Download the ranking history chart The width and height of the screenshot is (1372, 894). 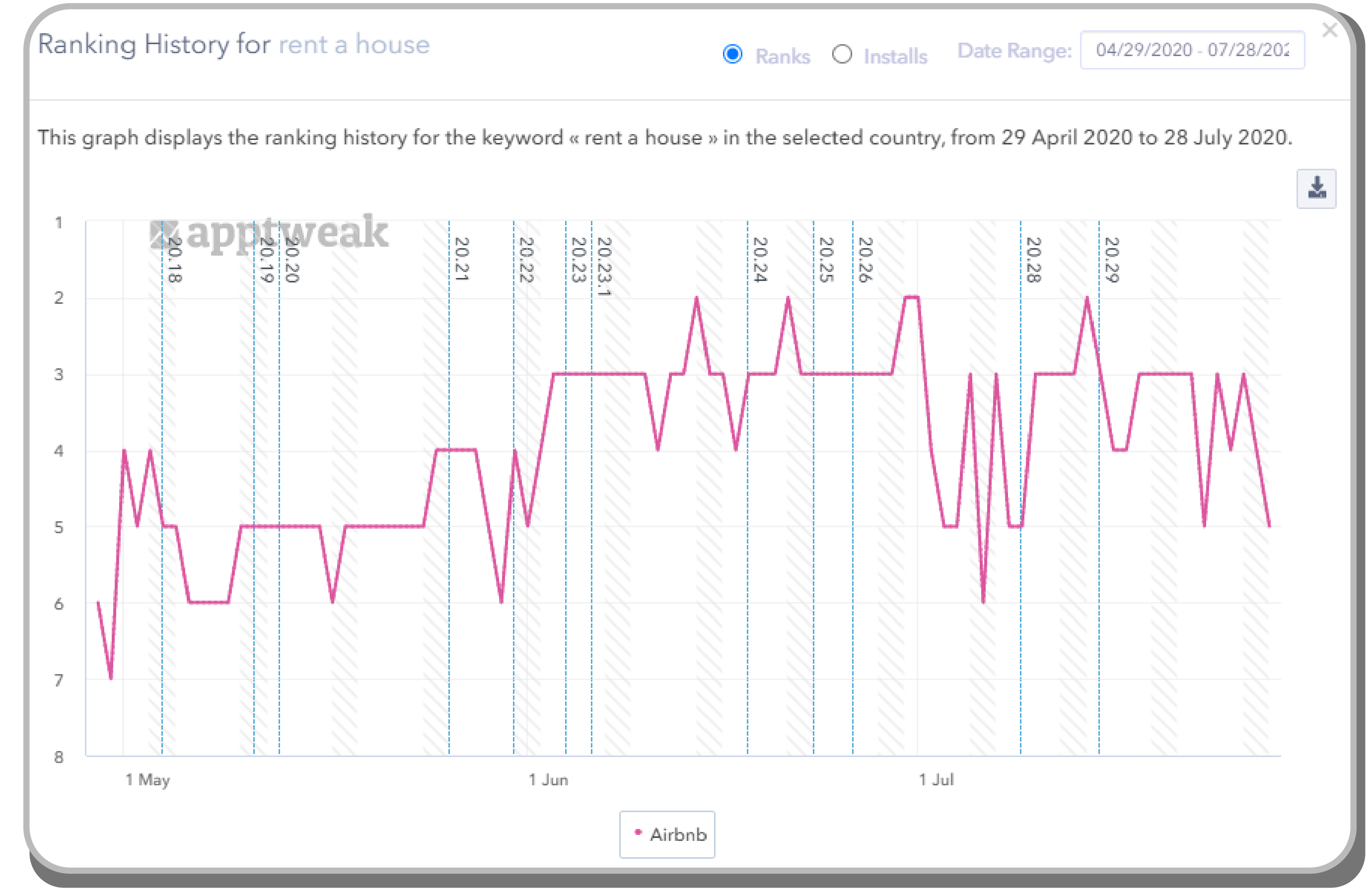pyautogui.click(x=1317, y=189)
